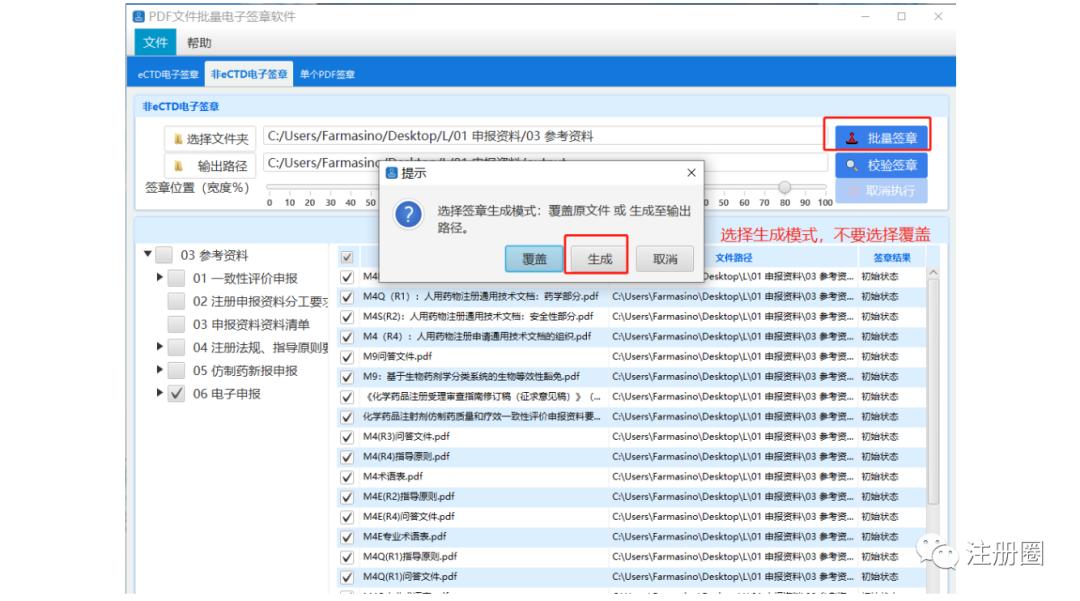Expand the 04 注册法规、指导原则 node

(160, 345)
